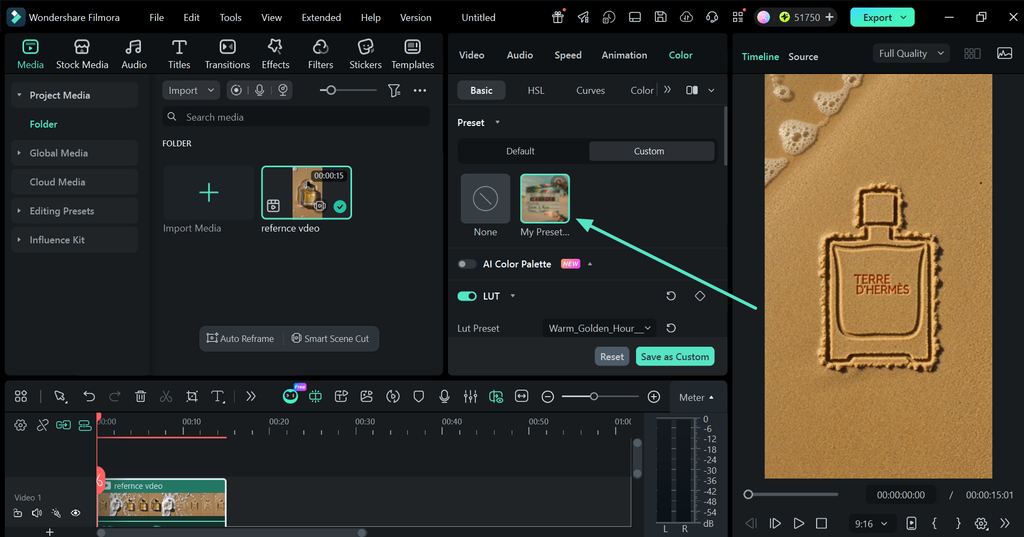Hide the Video 1 track
1024x537 pixels.
point(76,513)
